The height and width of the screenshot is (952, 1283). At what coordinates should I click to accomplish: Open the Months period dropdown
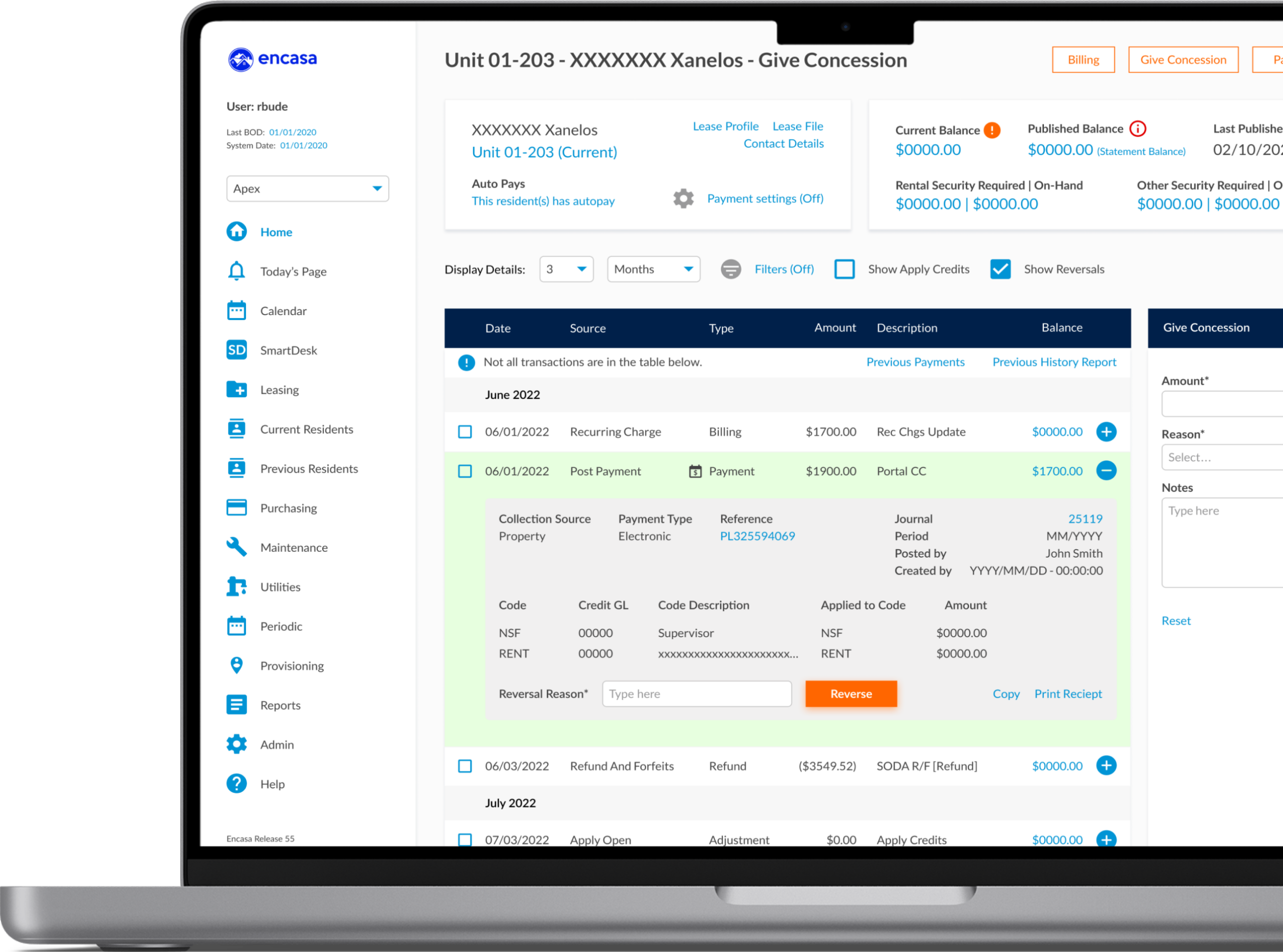click(x=653, y=269)
